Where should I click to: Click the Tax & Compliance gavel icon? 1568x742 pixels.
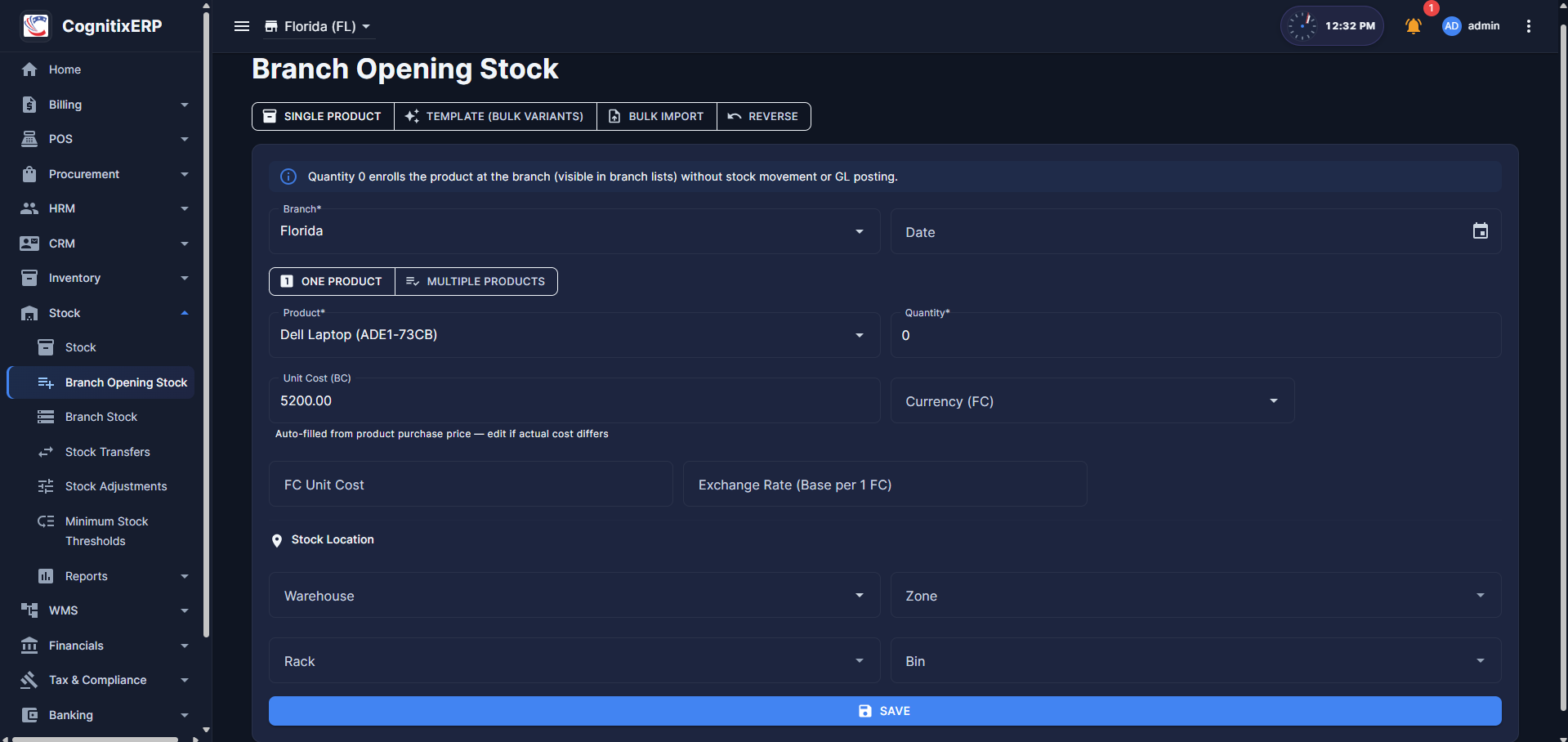(x=29, y=680)
